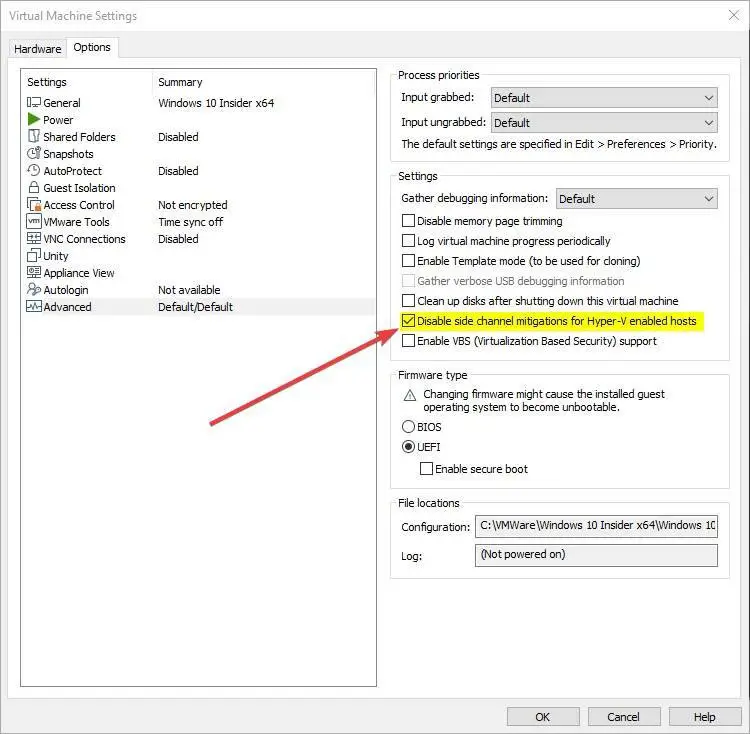750x734 pixels.
Task: Select the VMware Tools row label
Action: pyautogui.click(x=77, y=222)
